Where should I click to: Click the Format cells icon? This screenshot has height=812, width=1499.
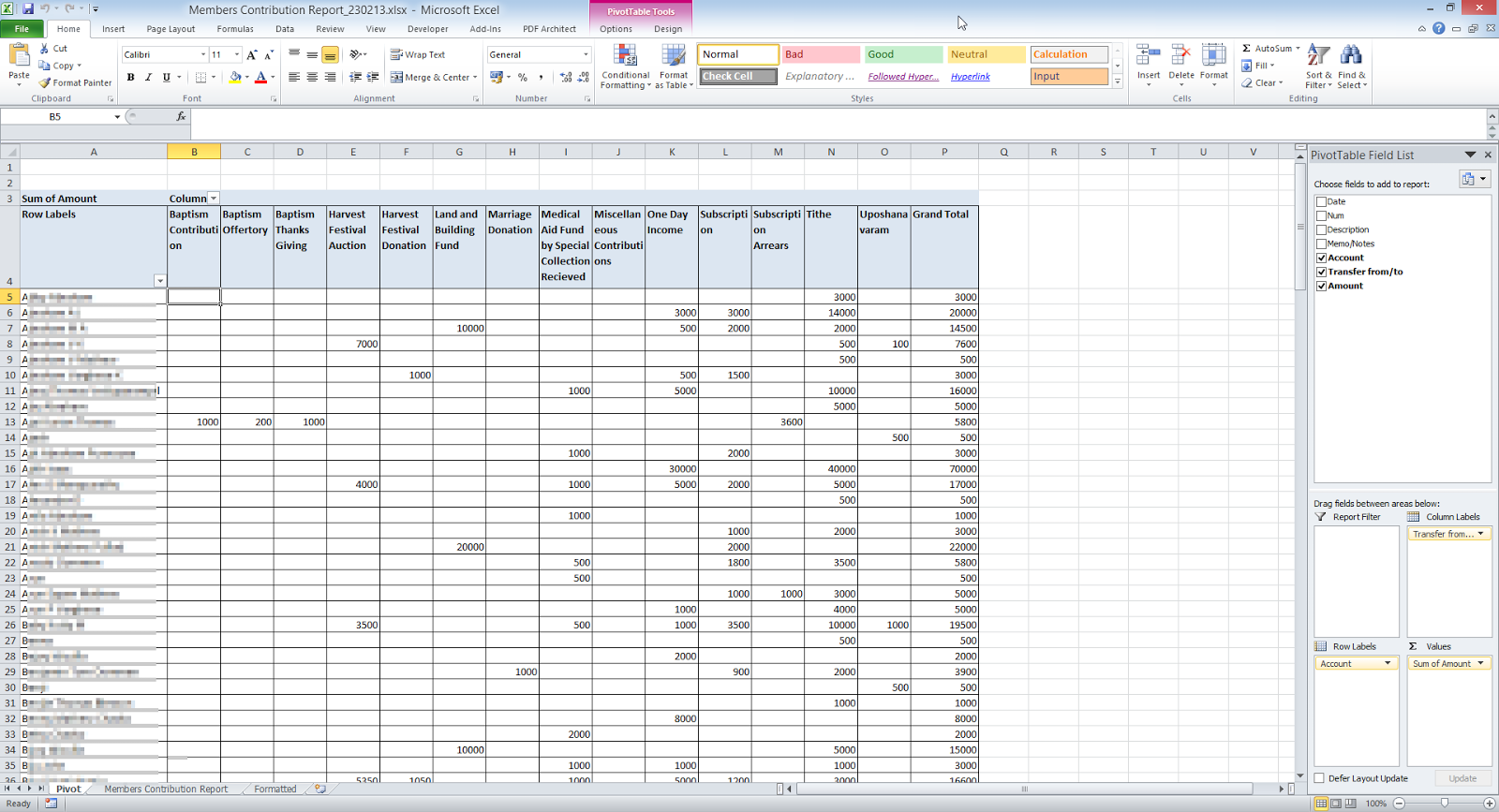[1214, 56]
